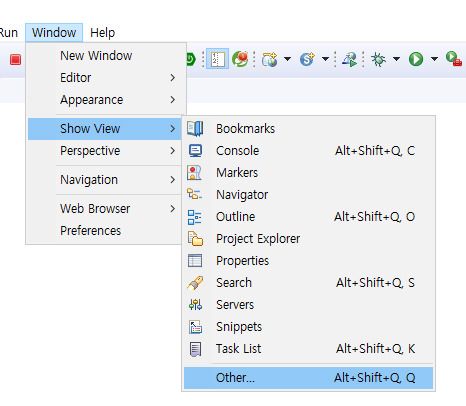Open the Help menu
466x406 pixels.
102,33
